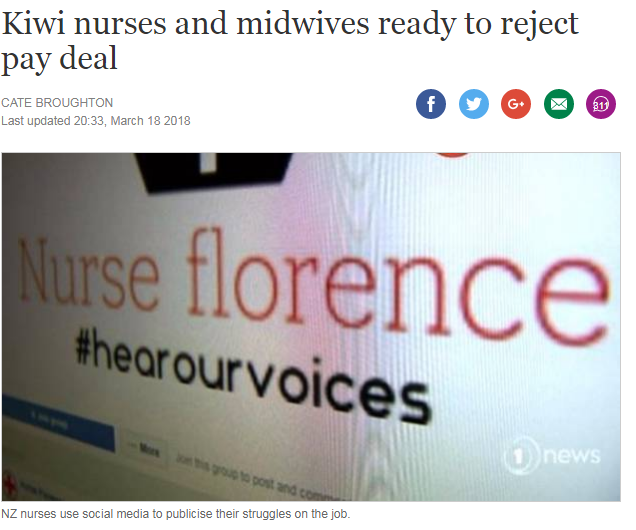Share the article on Twitter
The width and height of the screenshot is (636, 530).
(473, 104)
